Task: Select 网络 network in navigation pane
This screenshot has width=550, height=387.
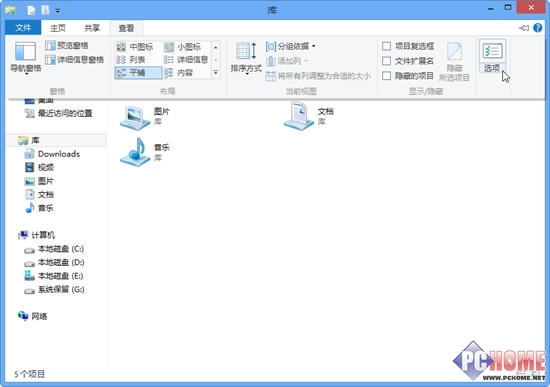Action: click(x=33, y=316)
